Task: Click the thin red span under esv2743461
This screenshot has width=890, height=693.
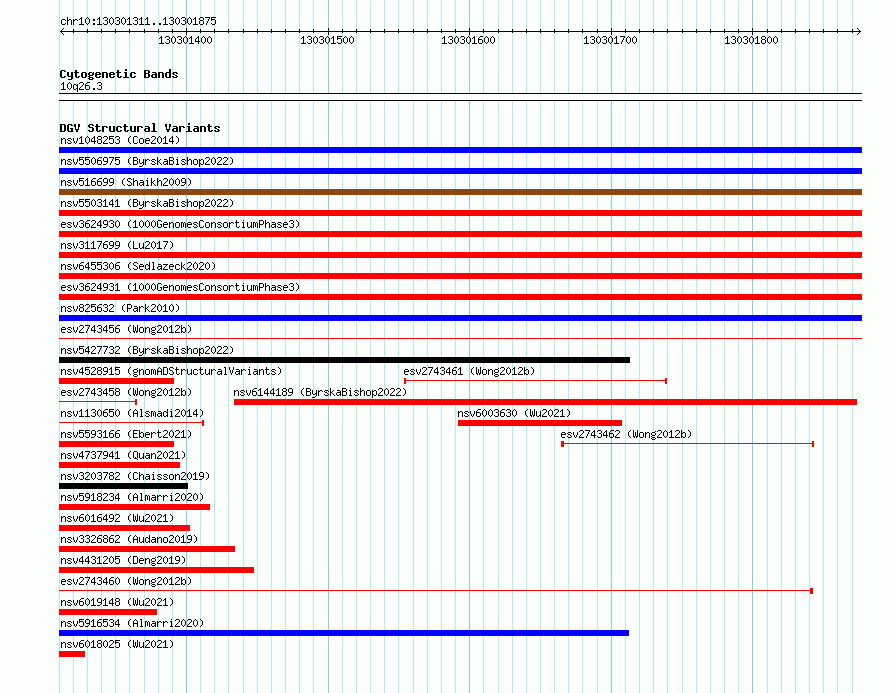Action: click(535, 381)
